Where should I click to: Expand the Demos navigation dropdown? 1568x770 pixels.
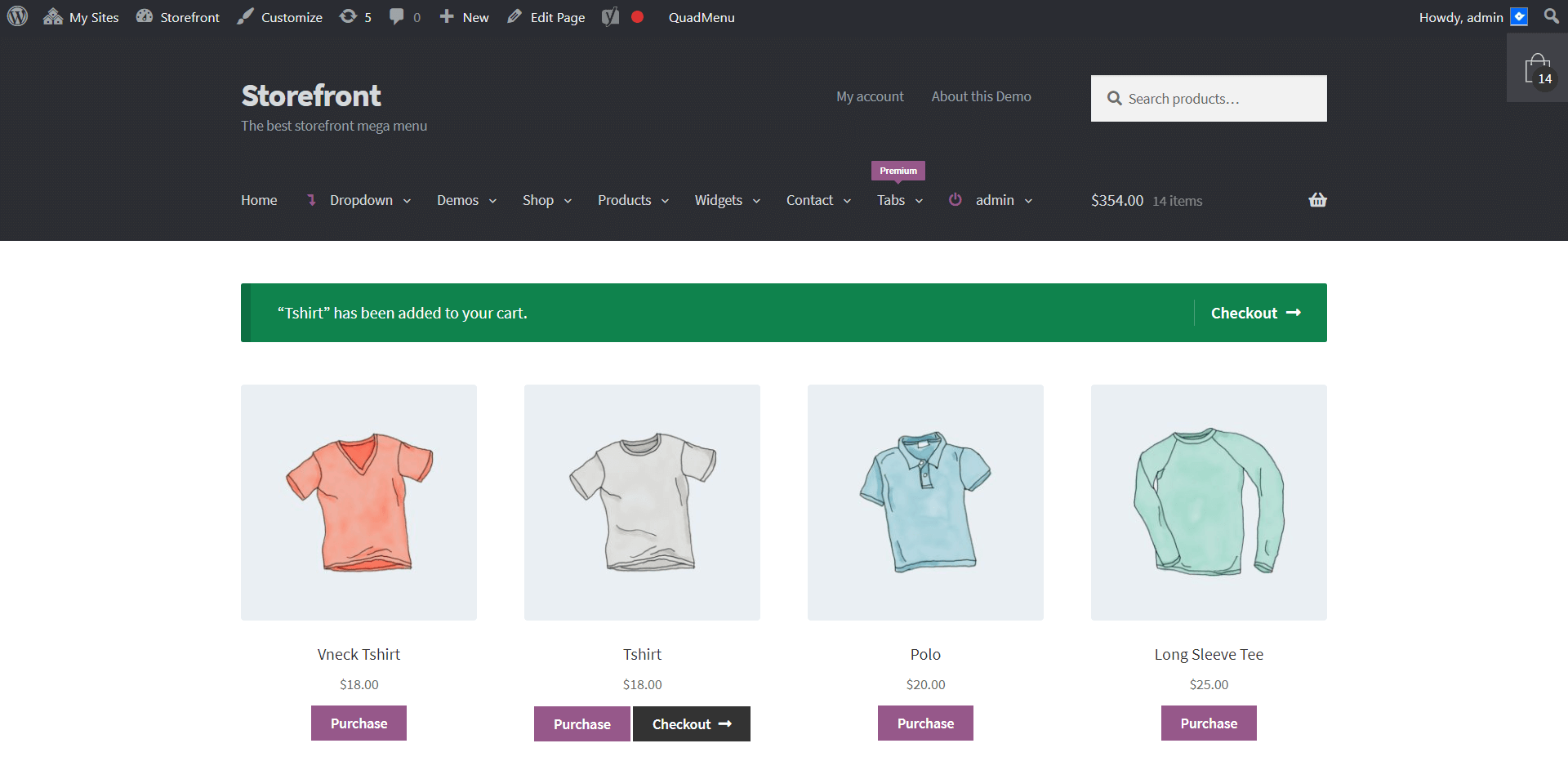466,200
